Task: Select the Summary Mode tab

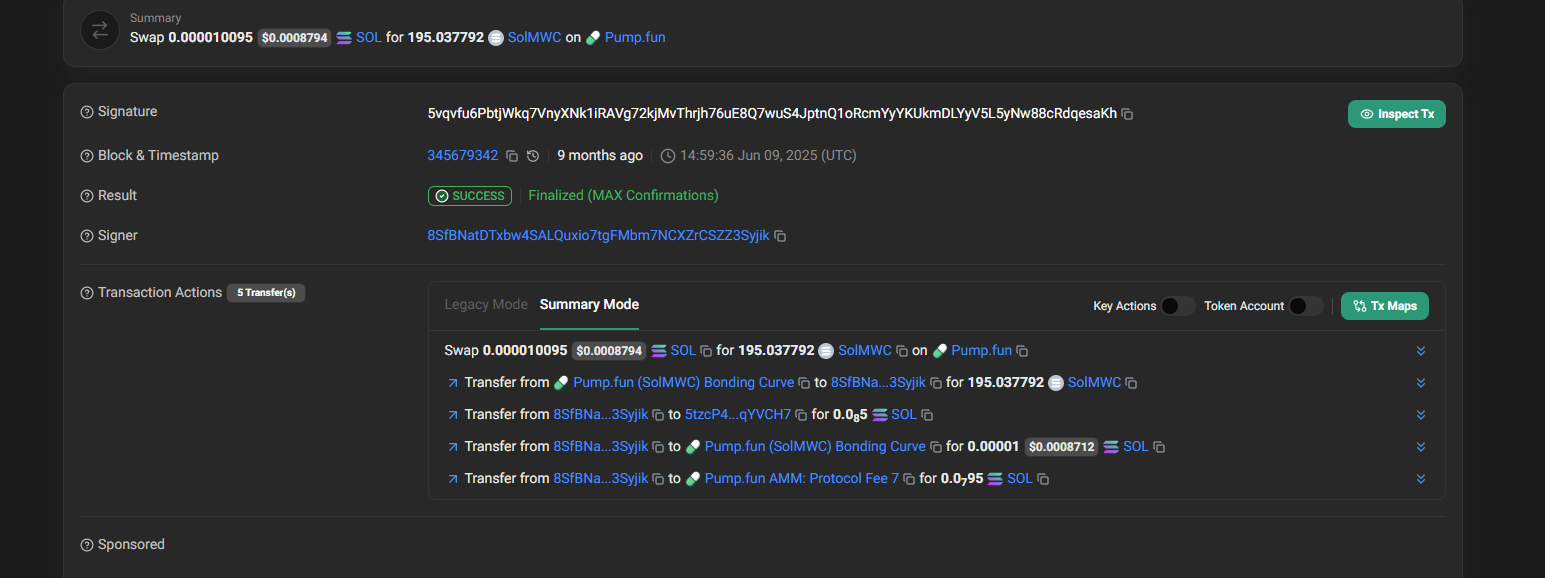Action: point(589,304)
